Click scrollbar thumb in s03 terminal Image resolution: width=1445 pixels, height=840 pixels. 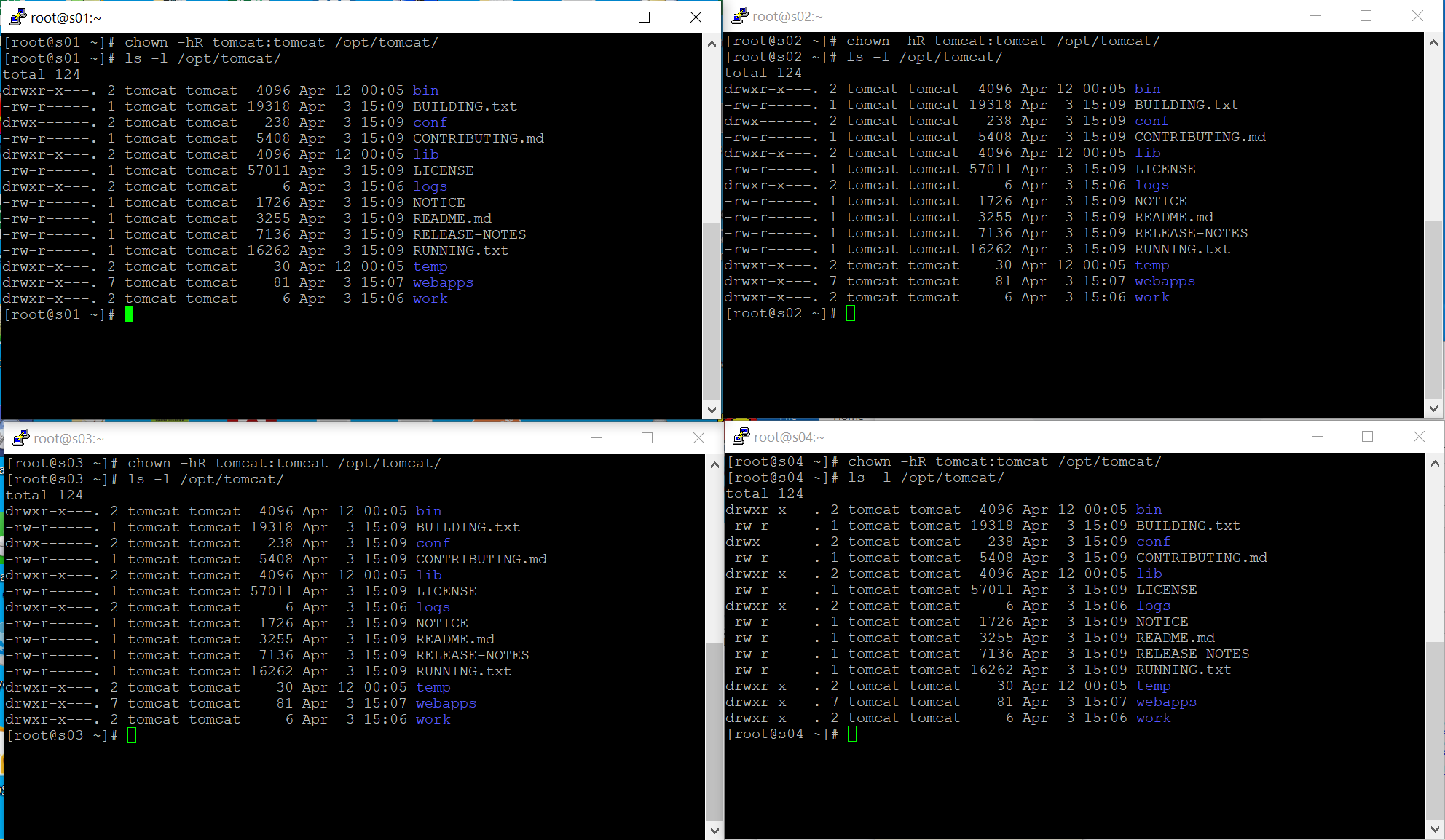pyautogui.click(x=714, y=732)
